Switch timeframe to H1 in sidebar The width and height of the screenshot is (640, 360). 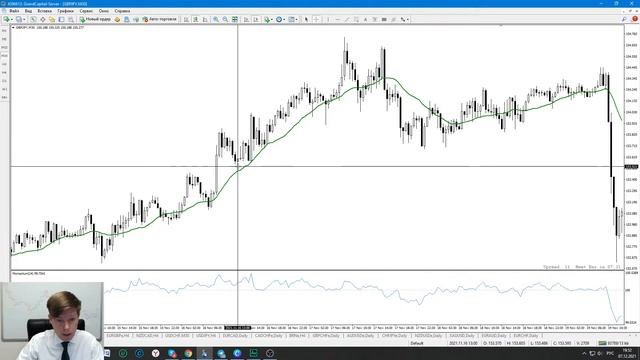[4, 64]
